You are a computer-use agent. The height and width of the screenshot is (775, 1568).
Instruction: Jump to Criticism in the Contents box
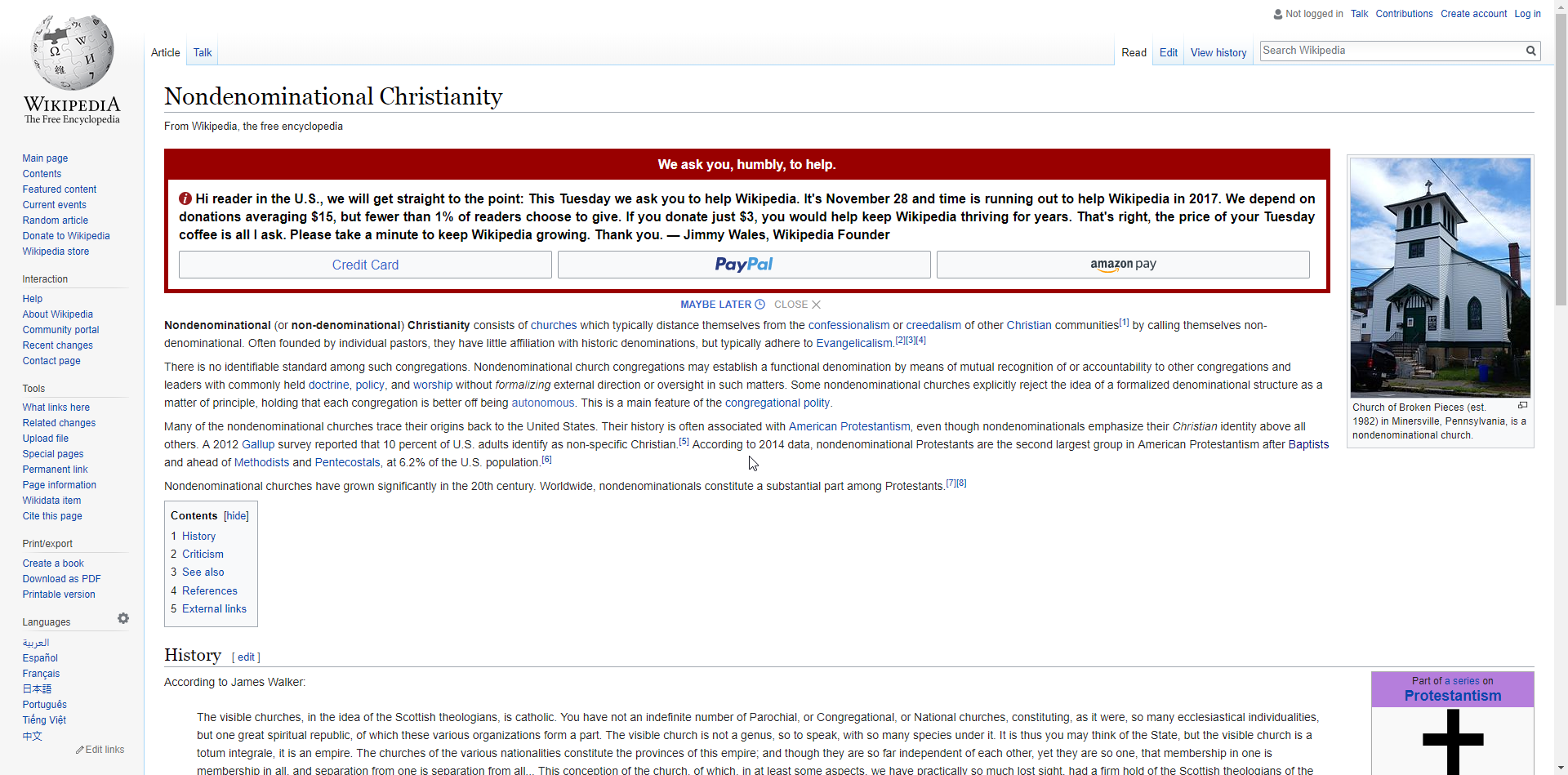[203, 555]
